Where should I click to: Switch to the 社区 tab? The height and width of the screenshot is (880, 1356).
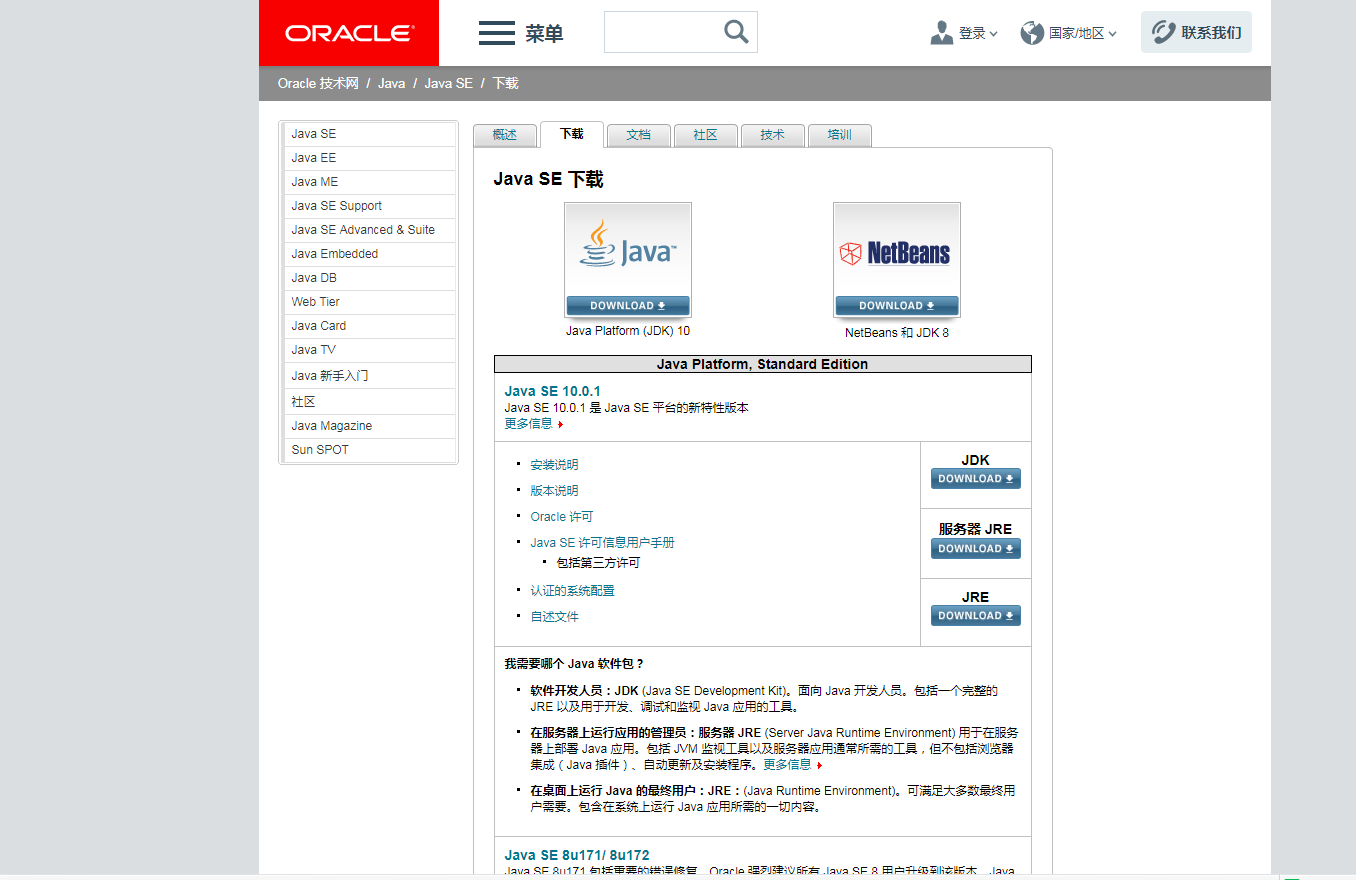point(706,135)
